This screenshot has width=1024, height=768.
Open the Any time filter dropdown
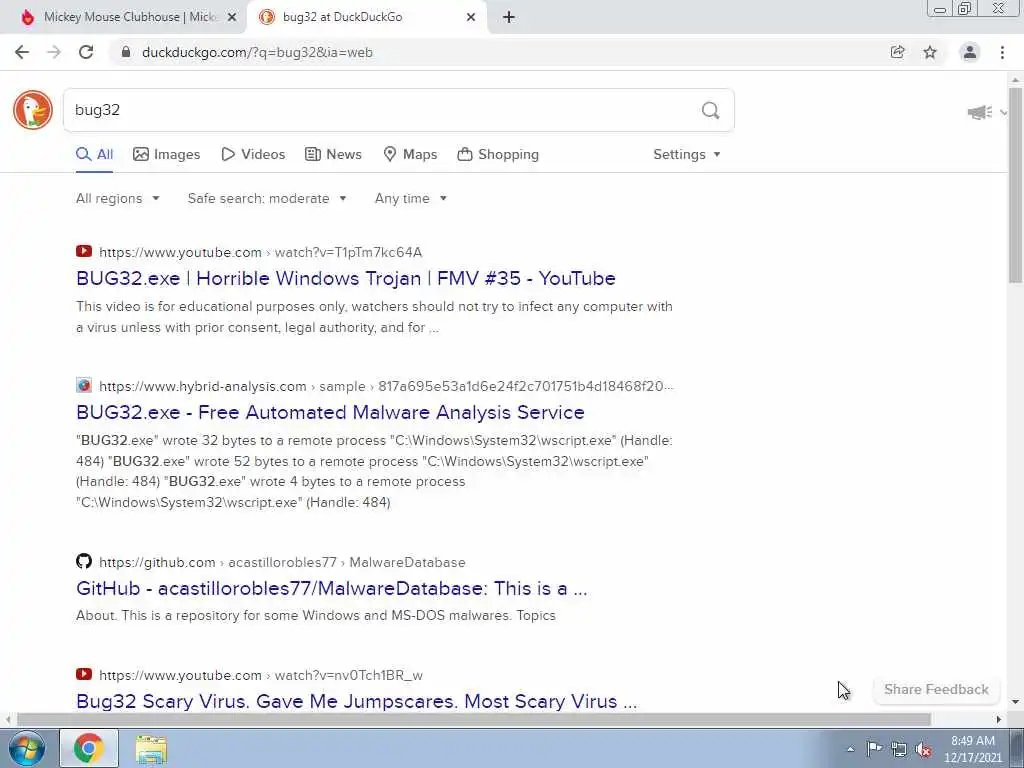410,199
